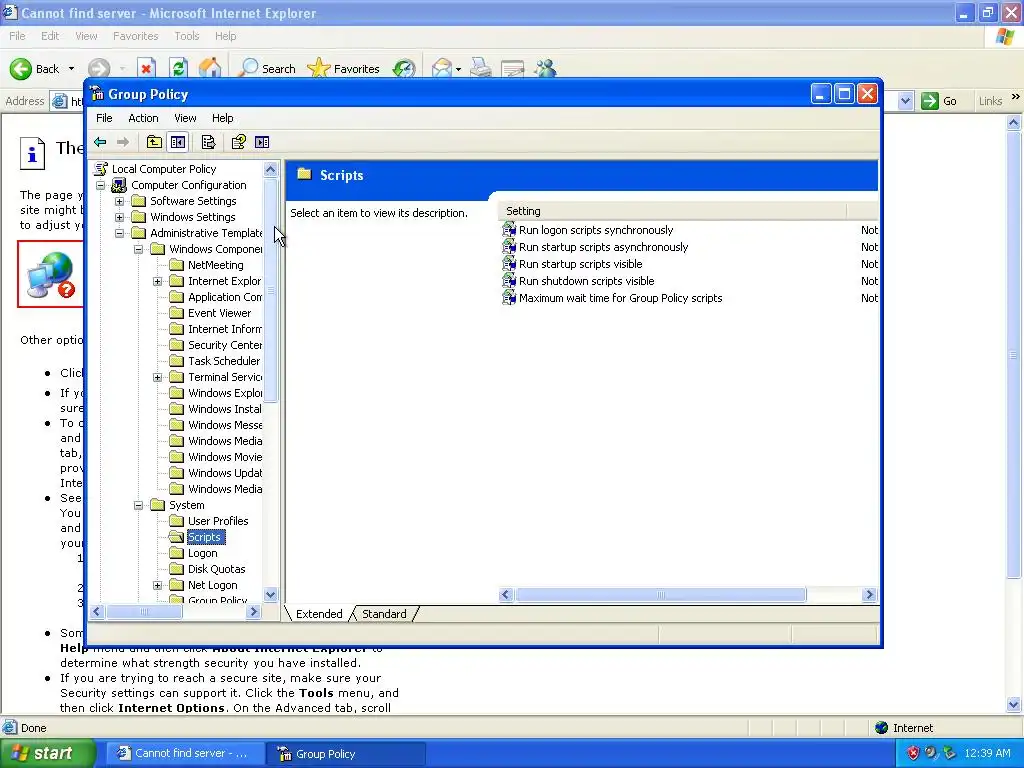Click the Print icon in Internet Explorer

(x=481, y=69)
